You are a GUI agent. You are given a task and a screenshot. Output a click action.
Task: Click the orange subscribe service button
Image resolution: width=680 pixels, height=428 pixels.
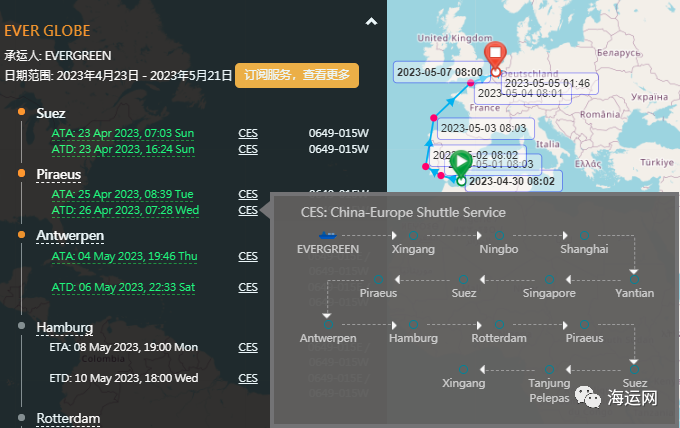[297, 75]
